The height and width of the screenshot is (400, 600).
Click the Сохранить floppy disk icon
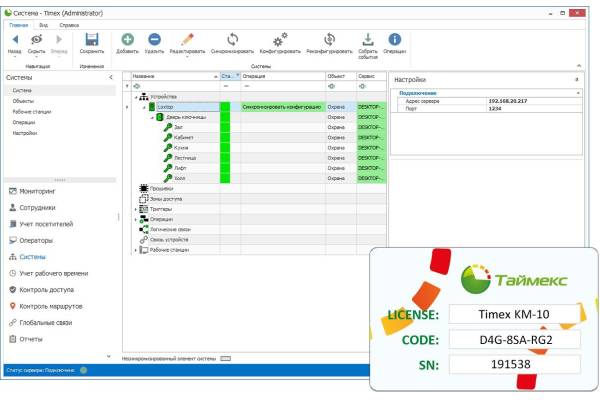(91, 38)
